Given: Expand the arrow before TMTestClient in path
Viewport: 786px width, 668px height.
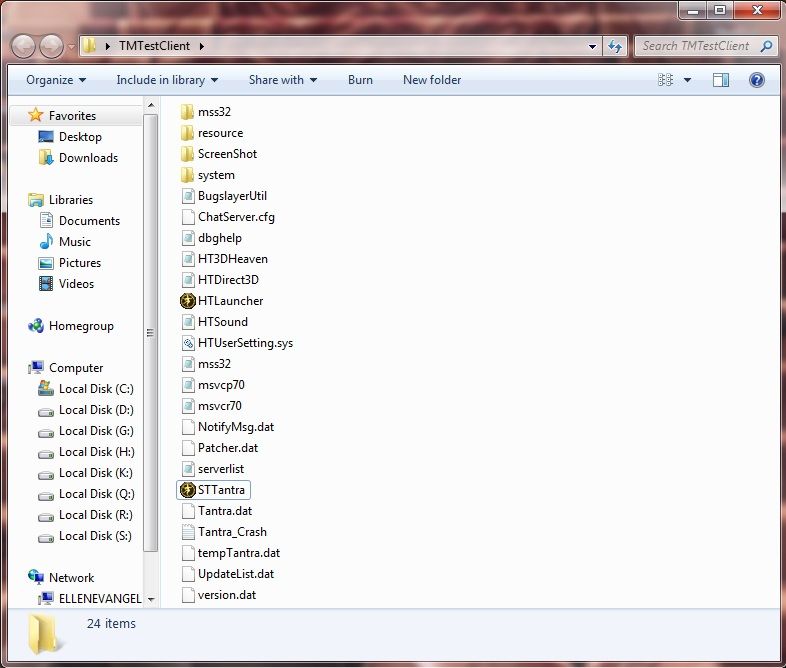Looking at the screenshot, I should (x=108, y=46).
